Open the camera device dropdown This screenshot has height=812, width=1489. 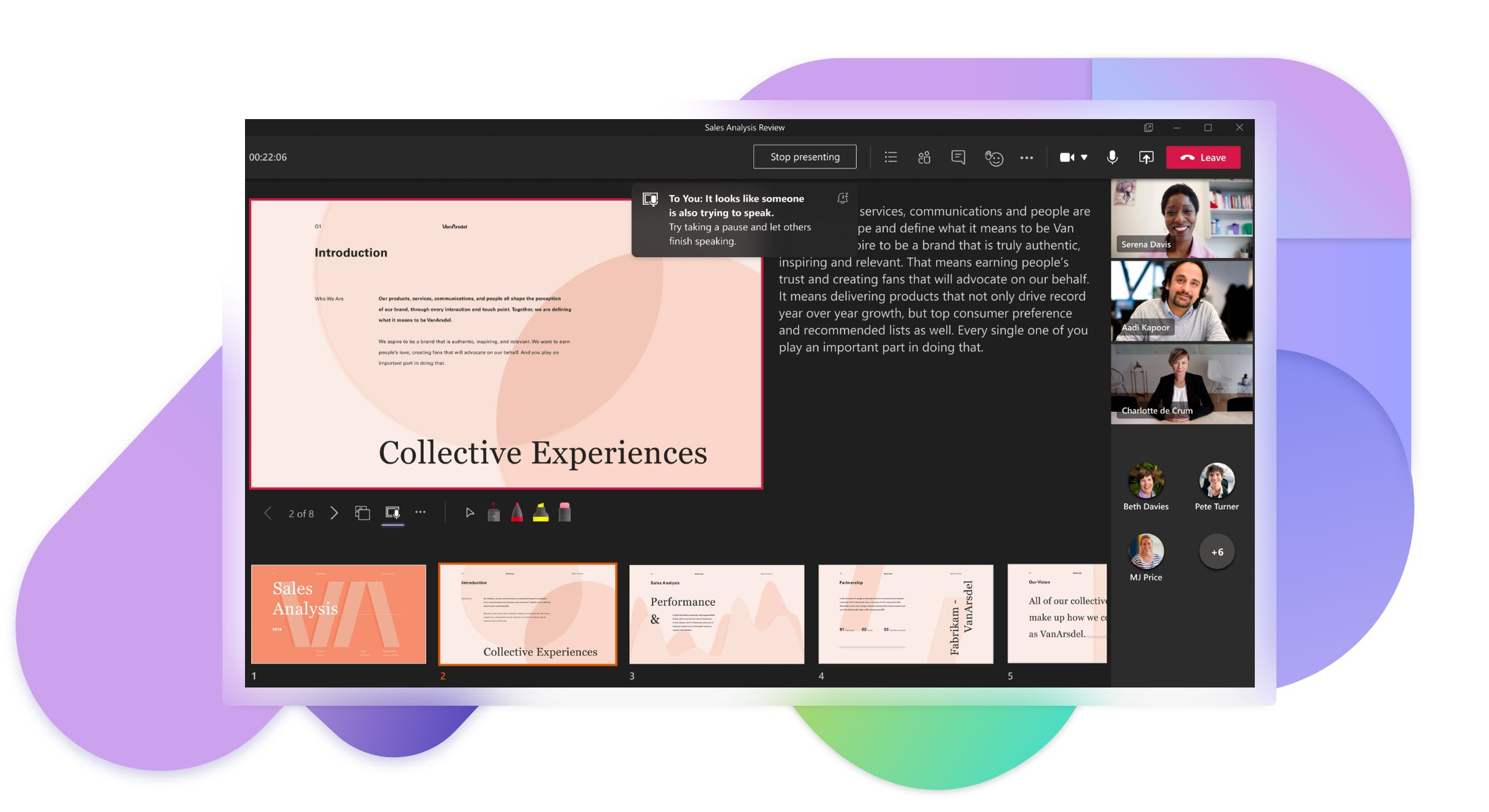coord(1085,157)
